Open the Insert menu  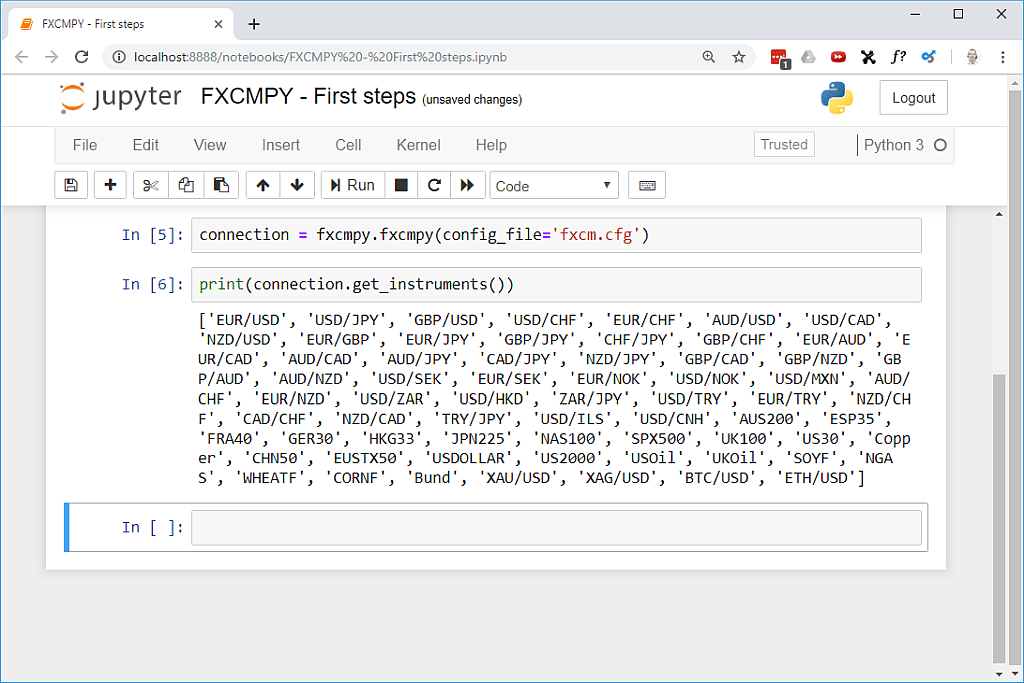click(x=281, y=145)
